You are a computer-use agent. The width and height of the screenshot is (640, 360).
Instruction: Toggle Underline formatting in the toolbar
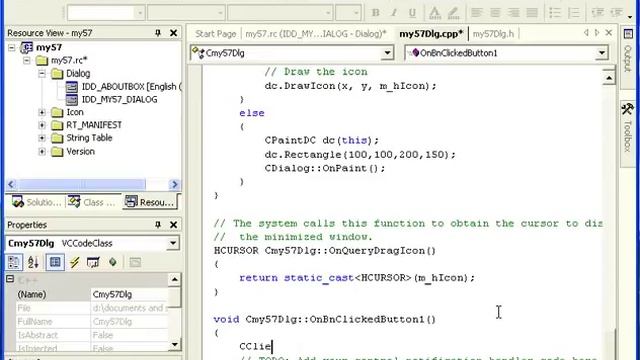pos(412,13)
